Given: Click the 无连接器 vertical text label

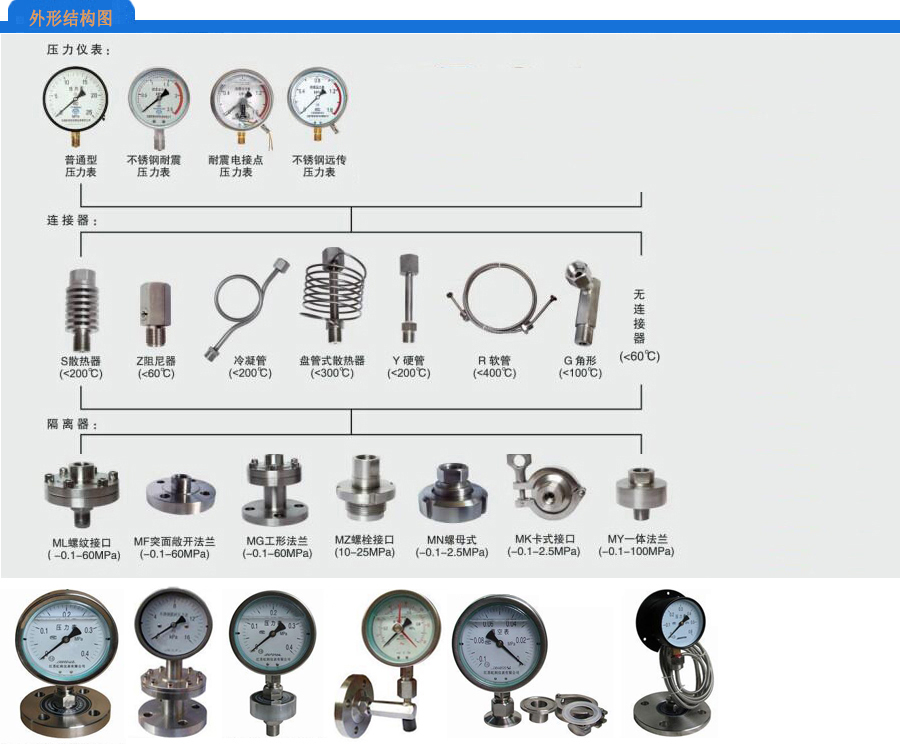Looking at the screenshot, I should [x=639, y=316].
